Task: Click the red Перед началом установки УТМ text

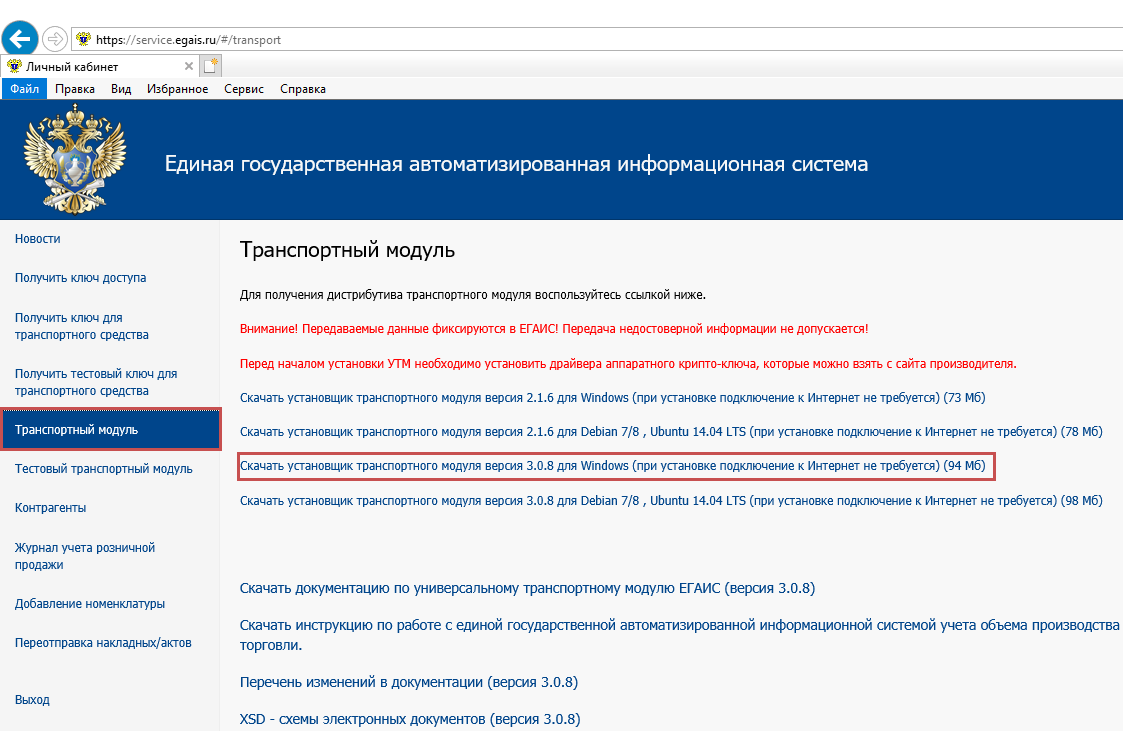Action: coord(628,363)
